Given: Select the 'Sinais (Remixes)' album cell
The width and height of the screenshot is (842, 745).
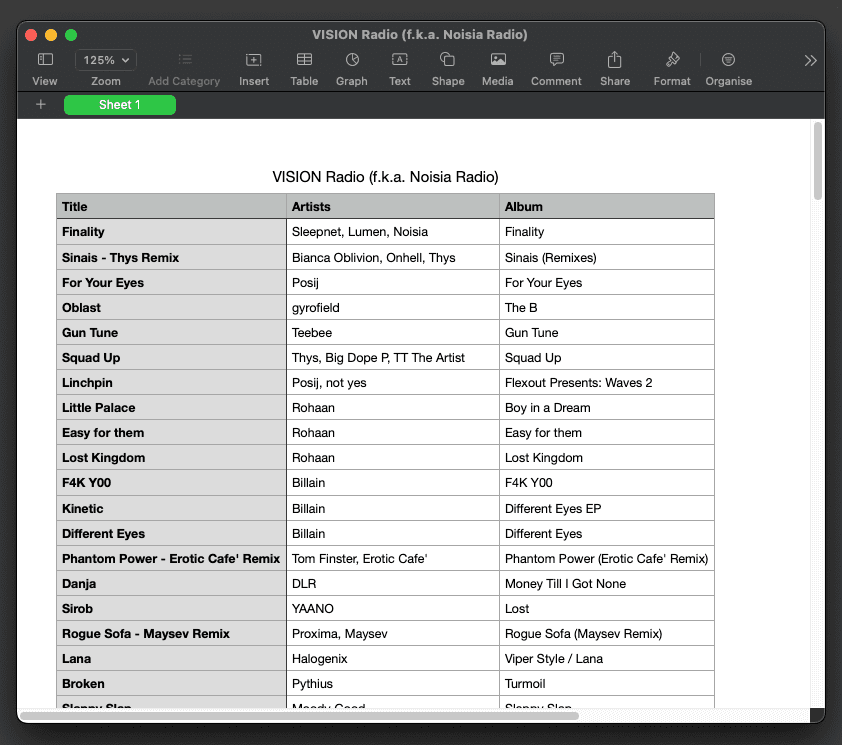Looking at the screenshot, I should [x=607, y=257].
